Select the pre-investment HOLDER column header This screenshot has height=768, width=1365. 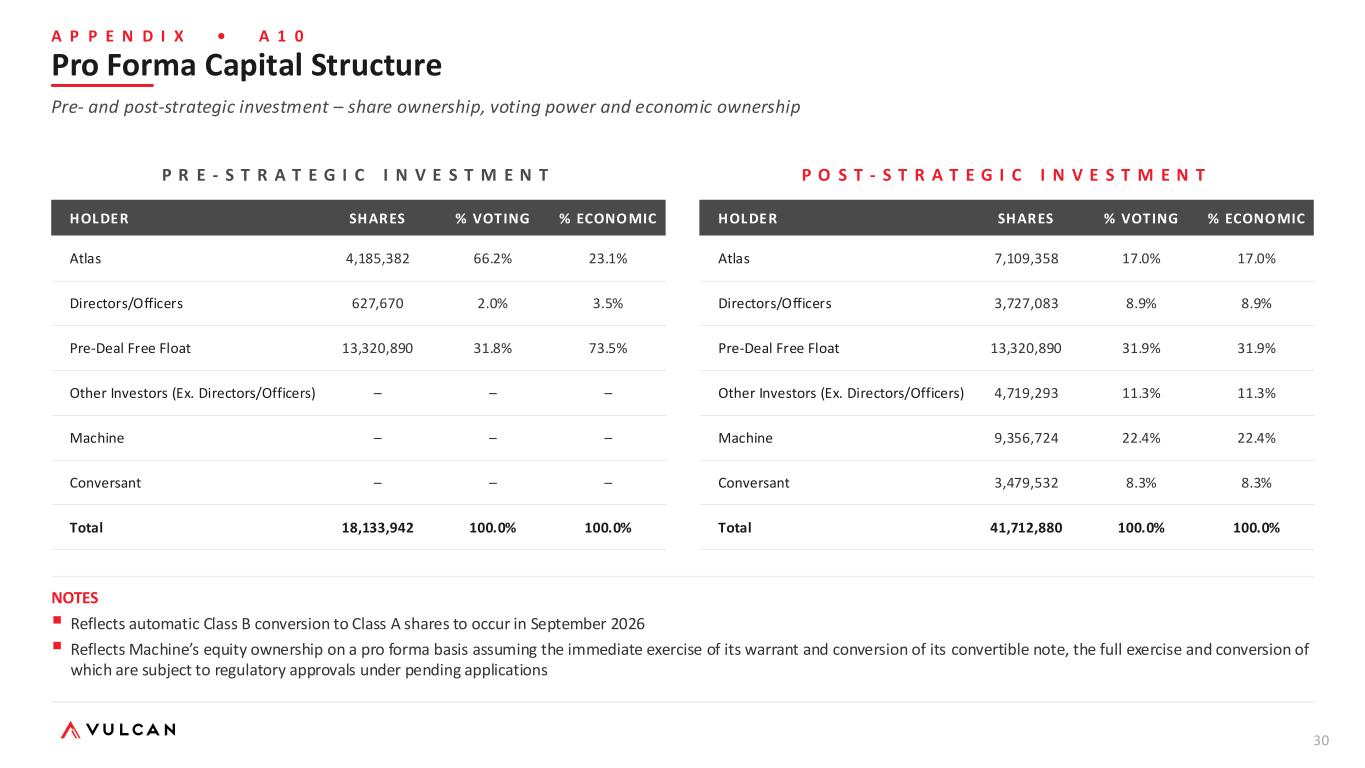pos(99,218)
